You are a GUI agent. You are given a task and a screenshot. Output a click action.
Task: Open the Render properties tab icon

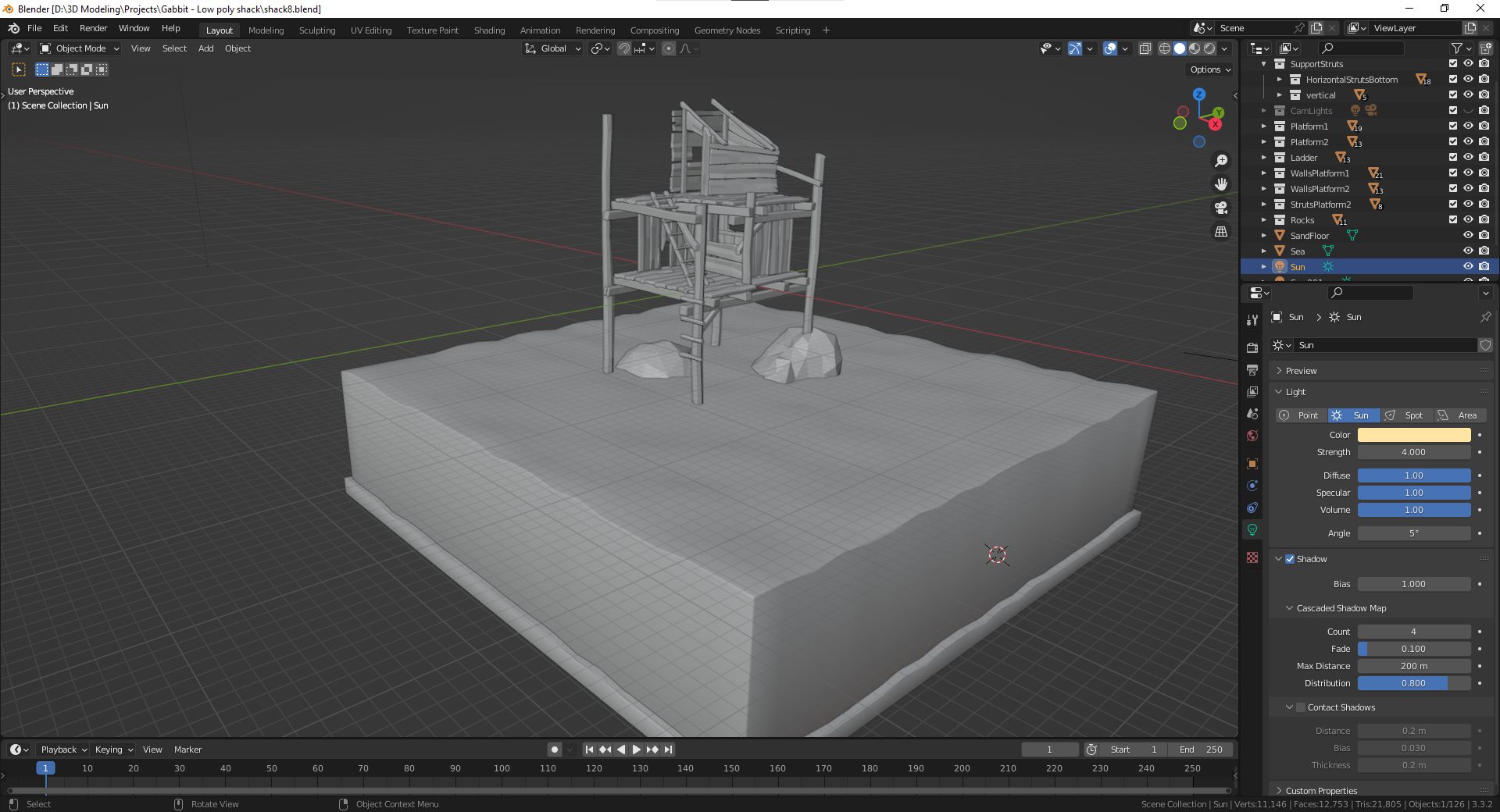[1252, 347]
